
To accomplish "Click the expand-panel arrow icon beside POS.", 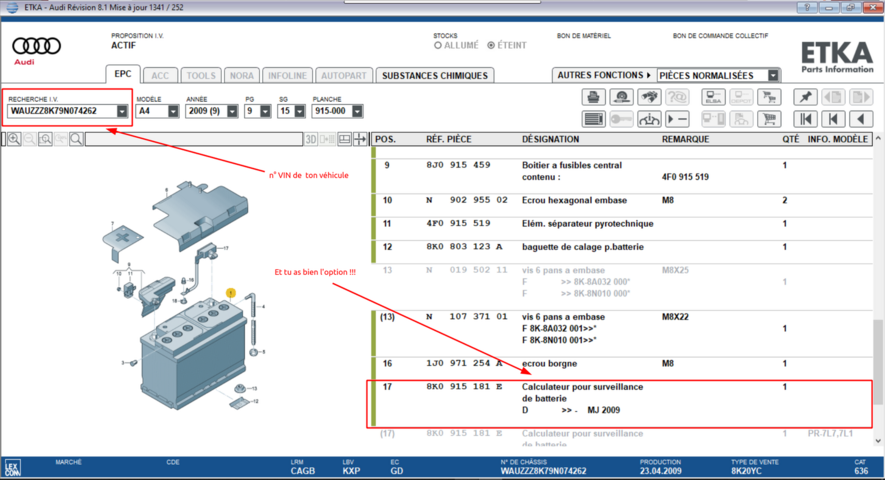I will (x=360, y=139).
